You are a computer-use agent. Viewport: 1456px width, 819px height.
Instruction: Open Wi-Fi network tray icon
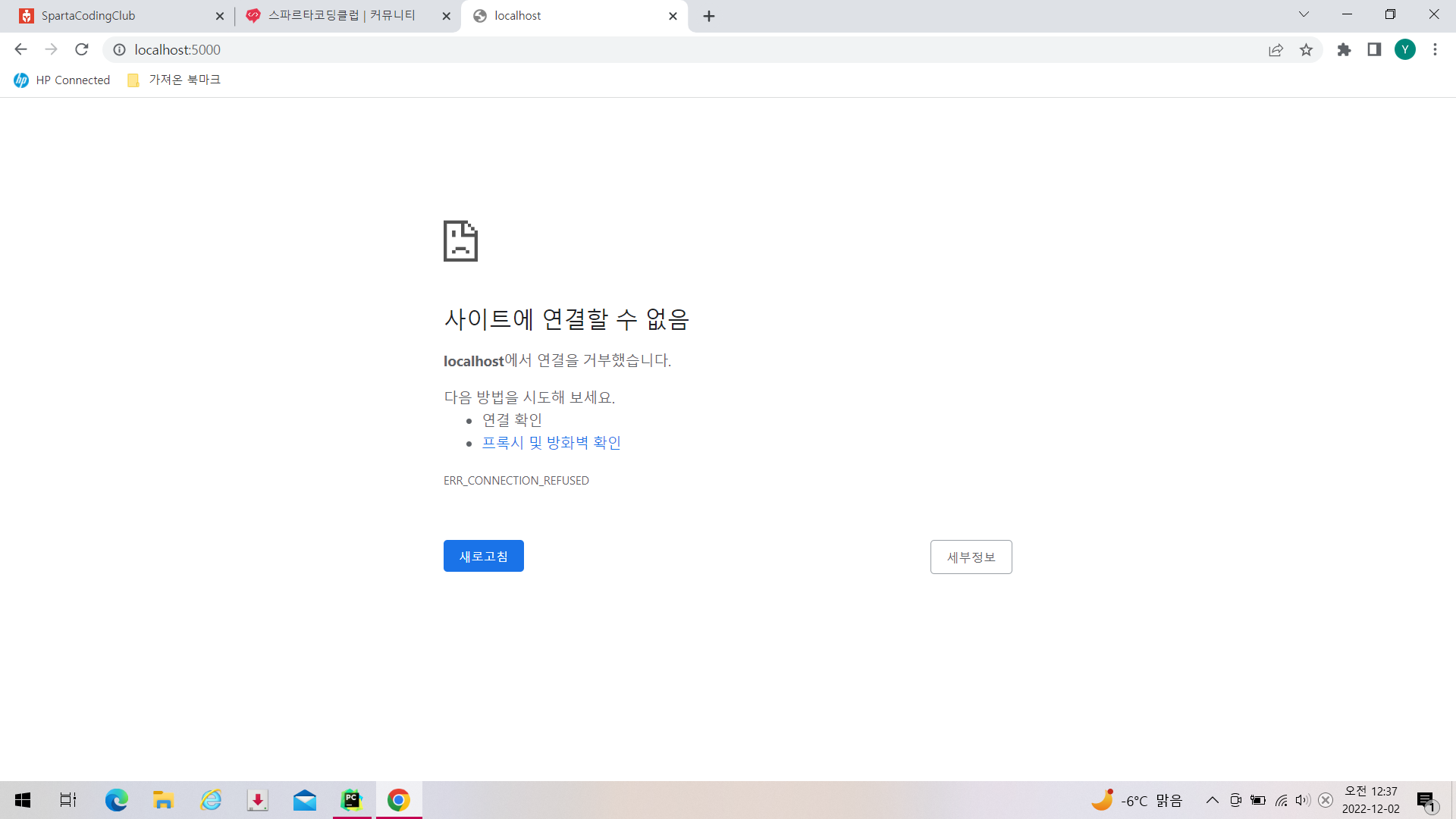click(x=1281, y=800)
